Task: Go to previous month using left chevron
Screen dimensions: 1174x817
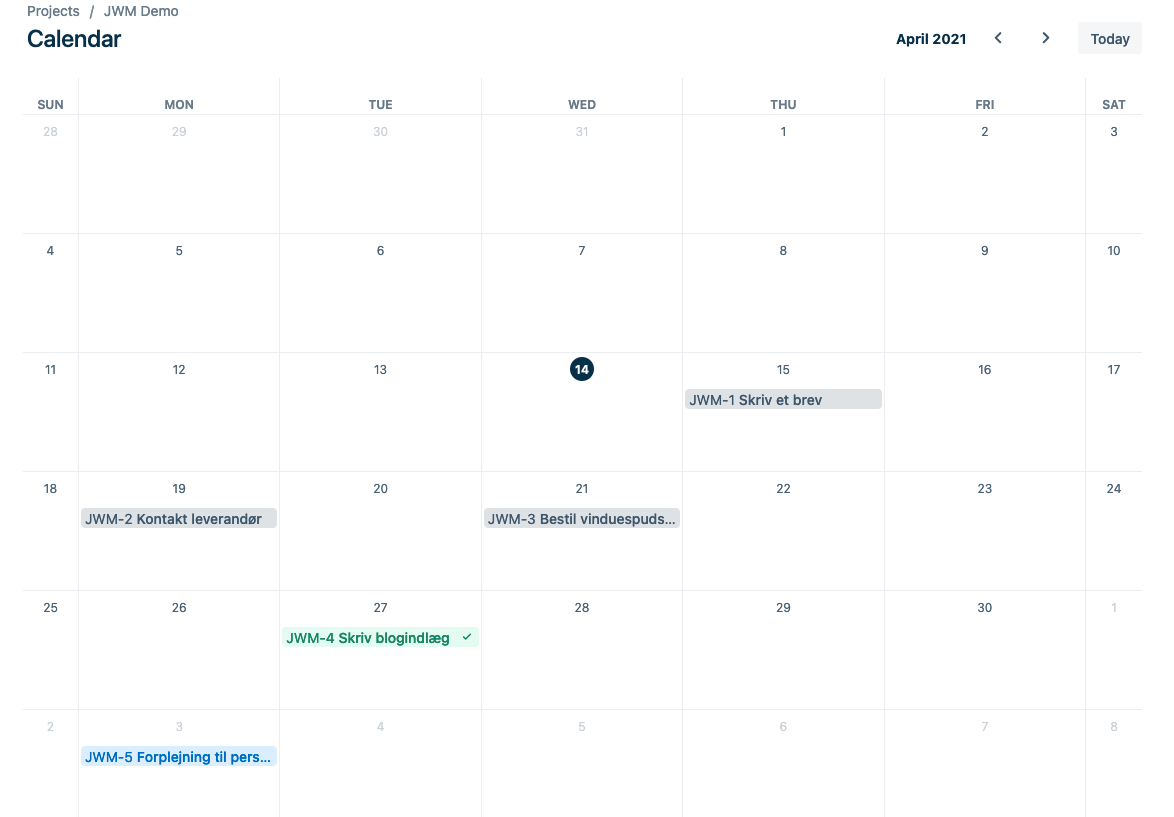Action: tap(998, 38)
